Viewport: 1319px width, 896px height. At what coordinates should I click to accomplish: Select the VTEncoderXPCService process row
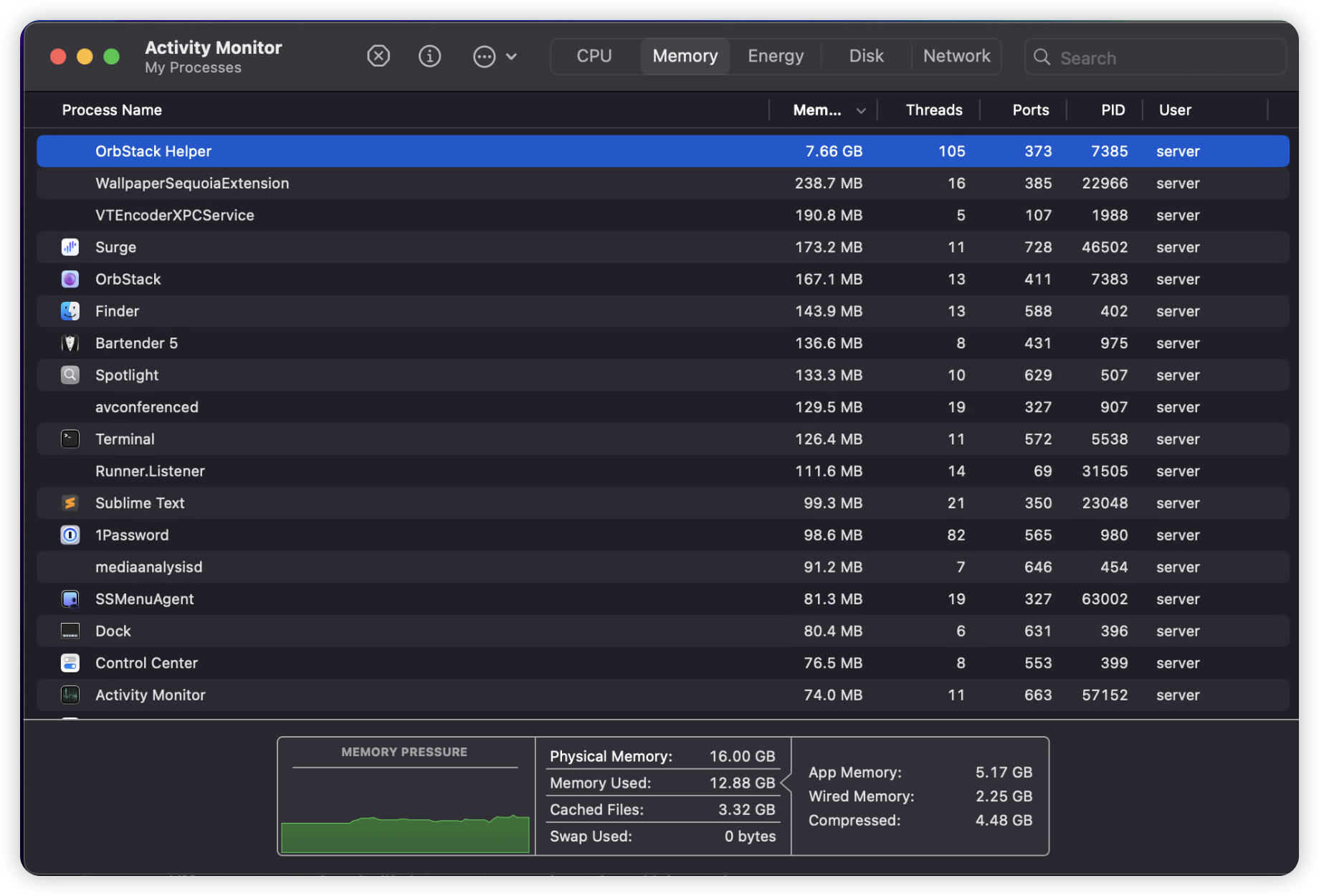point(663,215)
